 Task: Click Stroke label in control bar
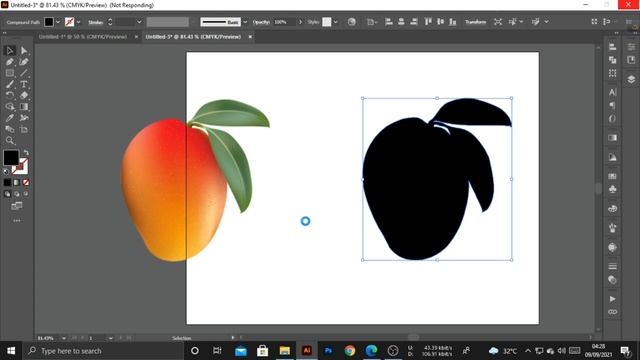point(96,22)
